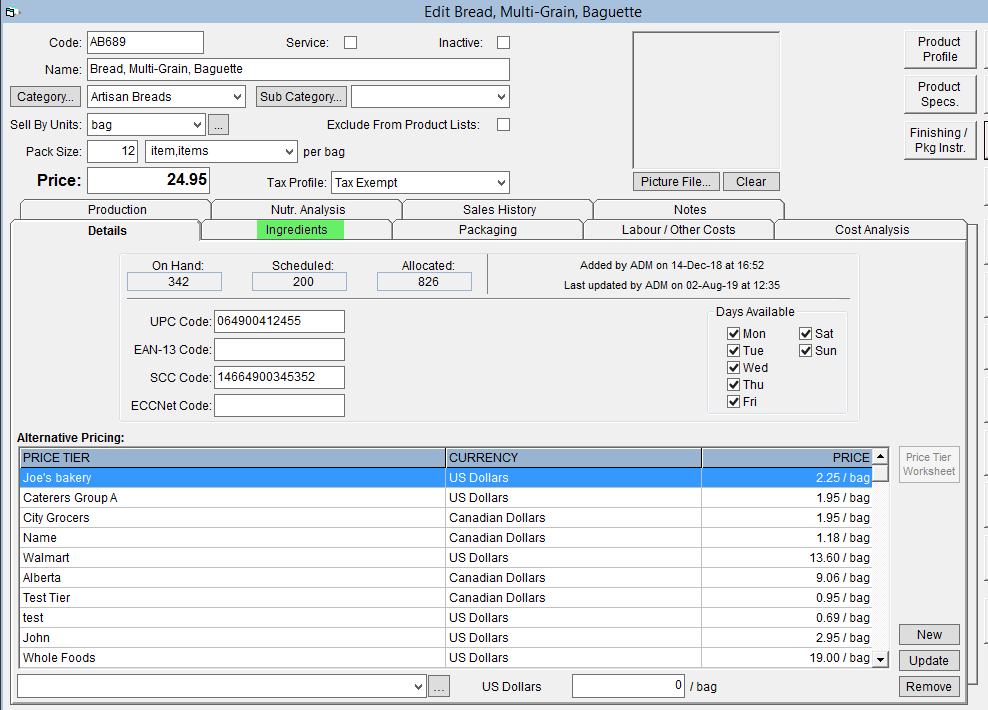Click the pricing list scroll down arrow
This screenshot has width=988, height=710.
881,660
